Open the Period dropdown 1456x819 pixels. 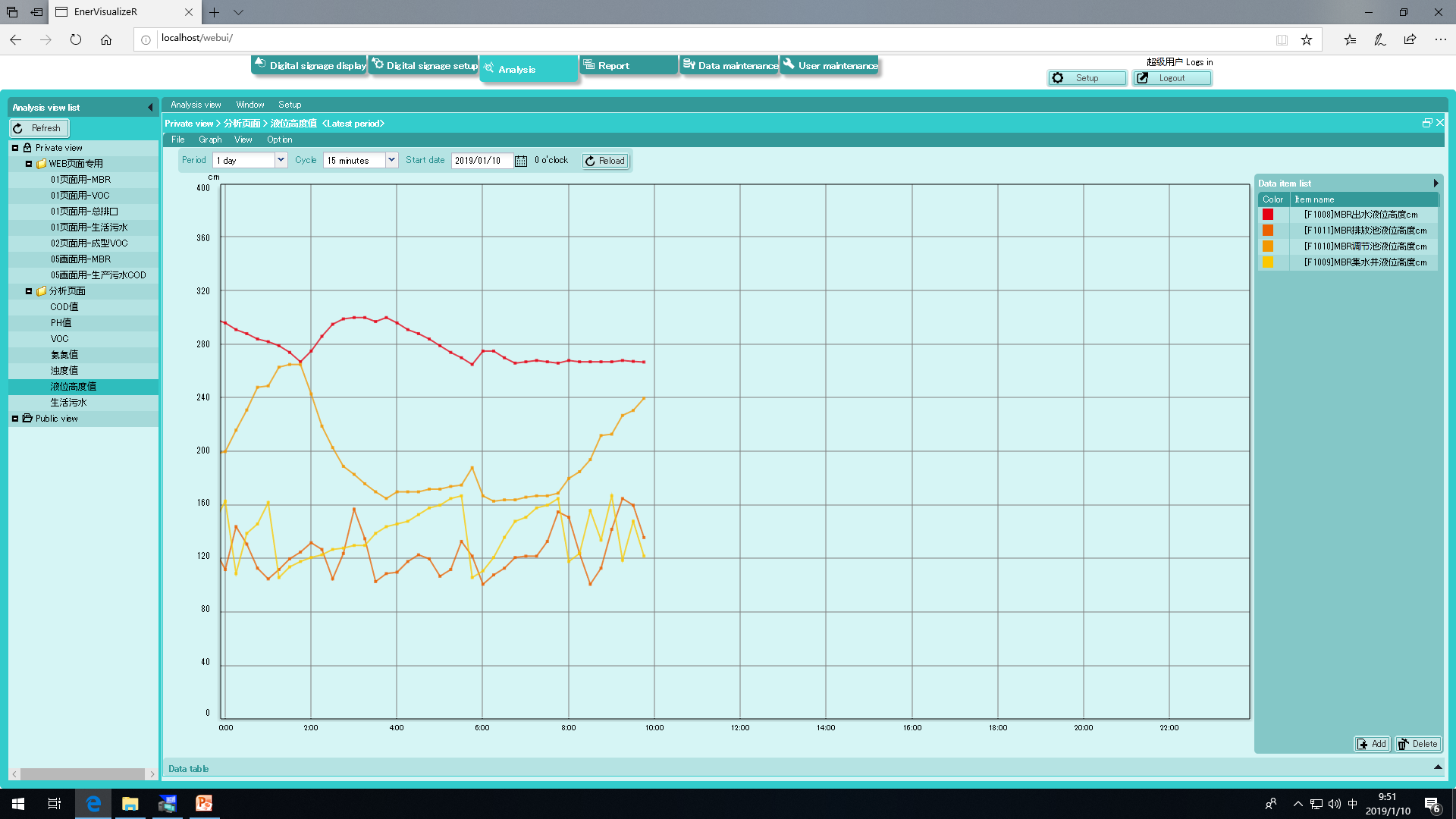click(x=281, y=160)
